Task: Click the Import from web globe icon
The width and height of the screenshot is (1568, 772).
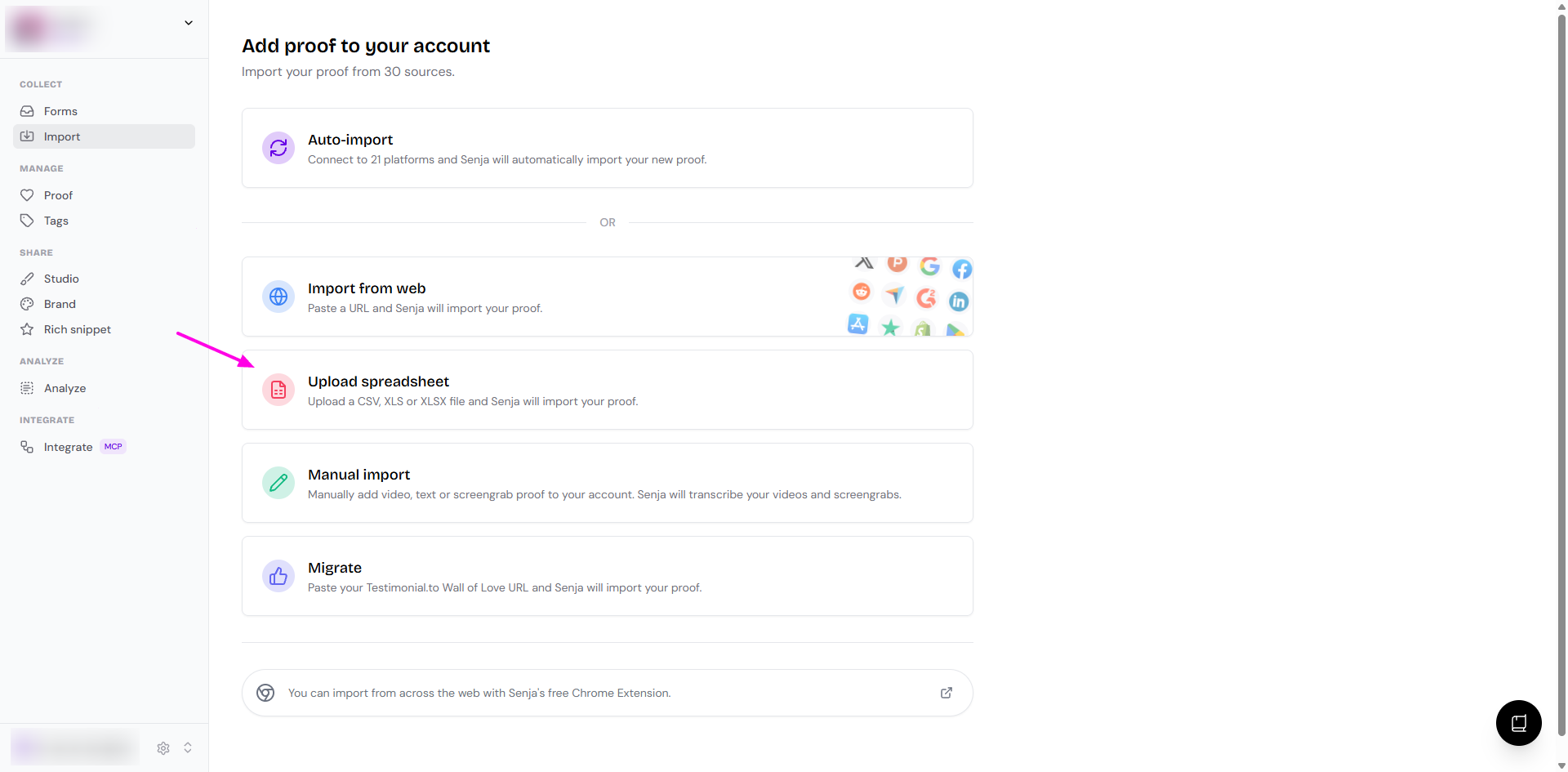Action: (278, 297)
